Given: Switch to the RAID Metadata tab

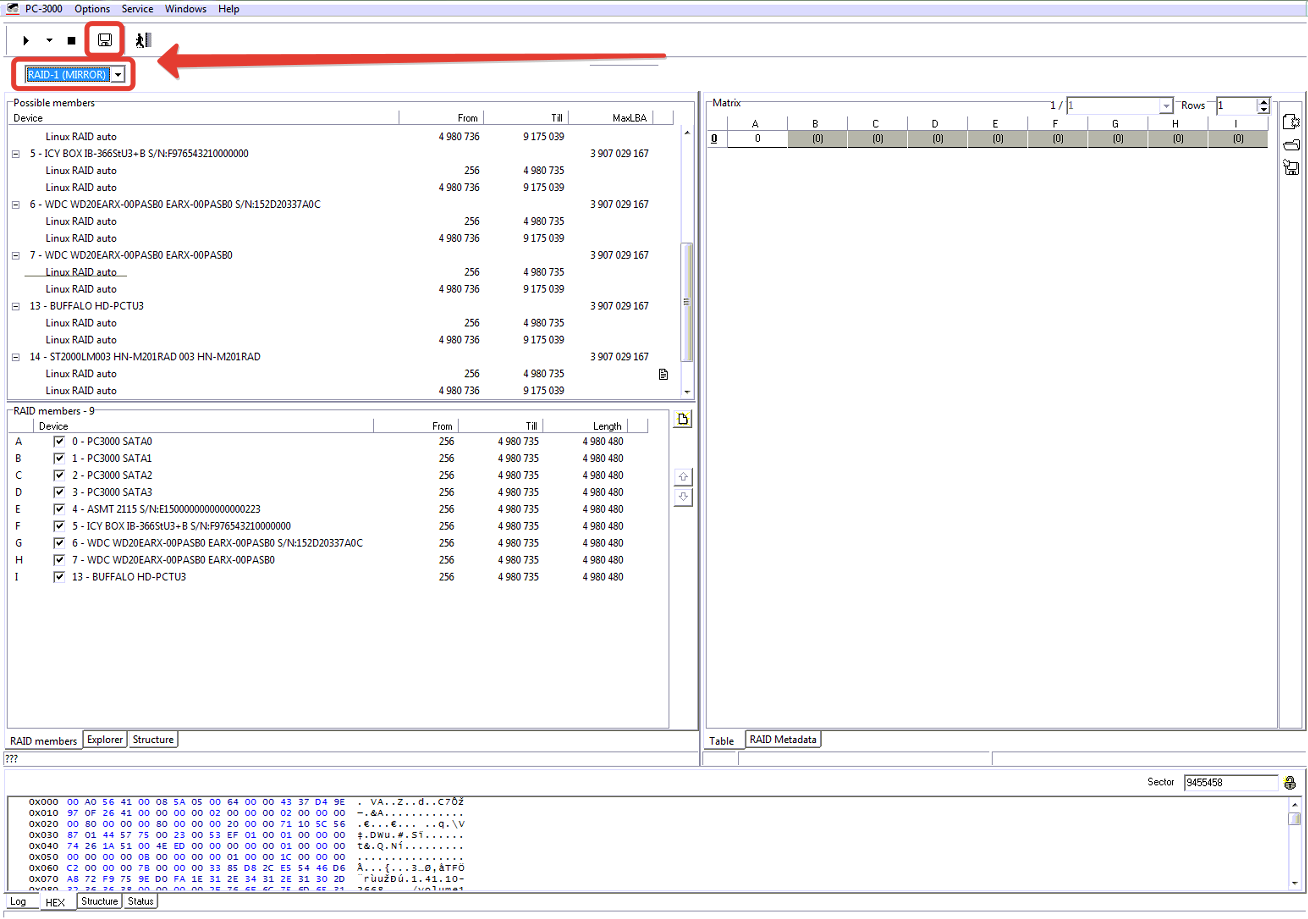Looking at the screenshot, I should (x=783, y=740).
